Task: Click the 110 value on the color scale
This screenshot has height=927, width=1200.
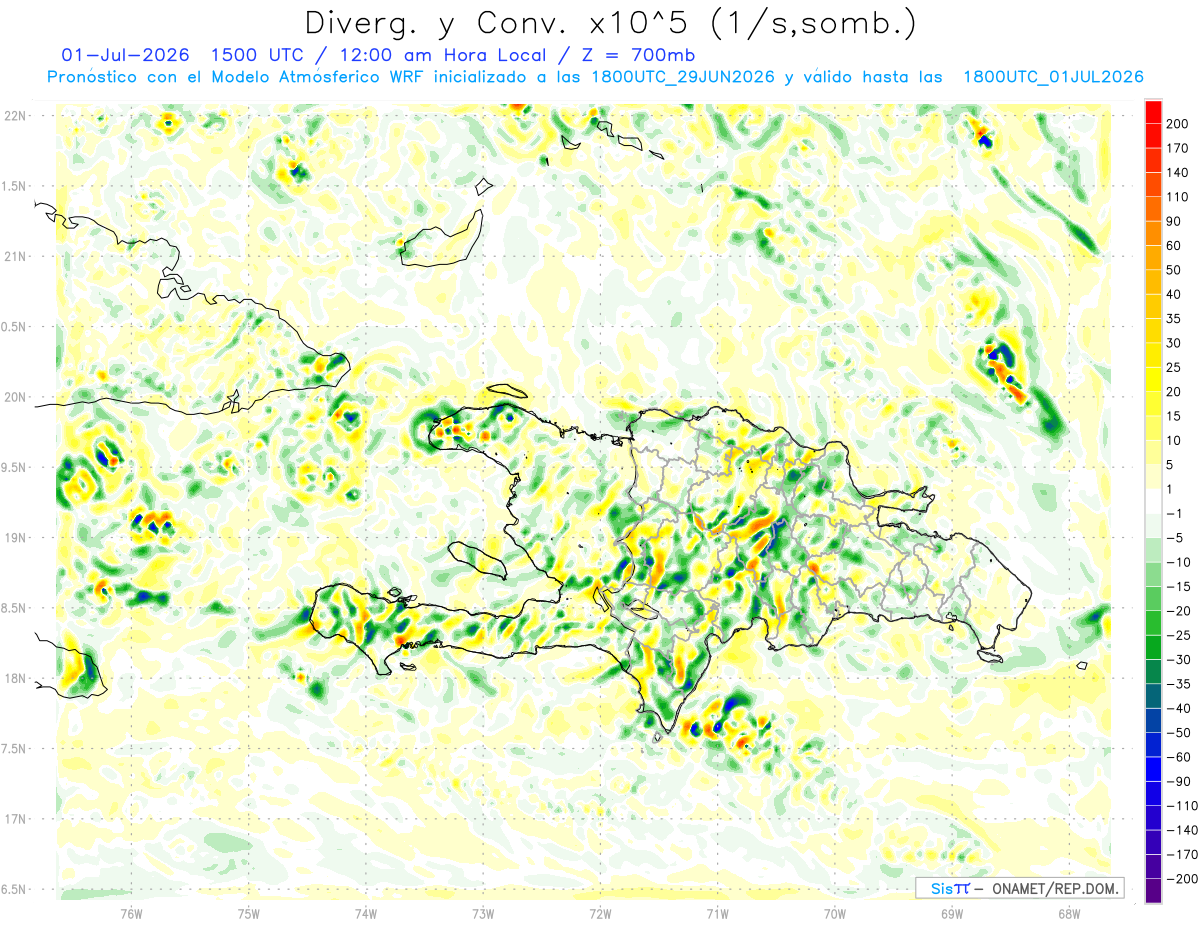Action: pyautogui.click(x=1178, y=197)
